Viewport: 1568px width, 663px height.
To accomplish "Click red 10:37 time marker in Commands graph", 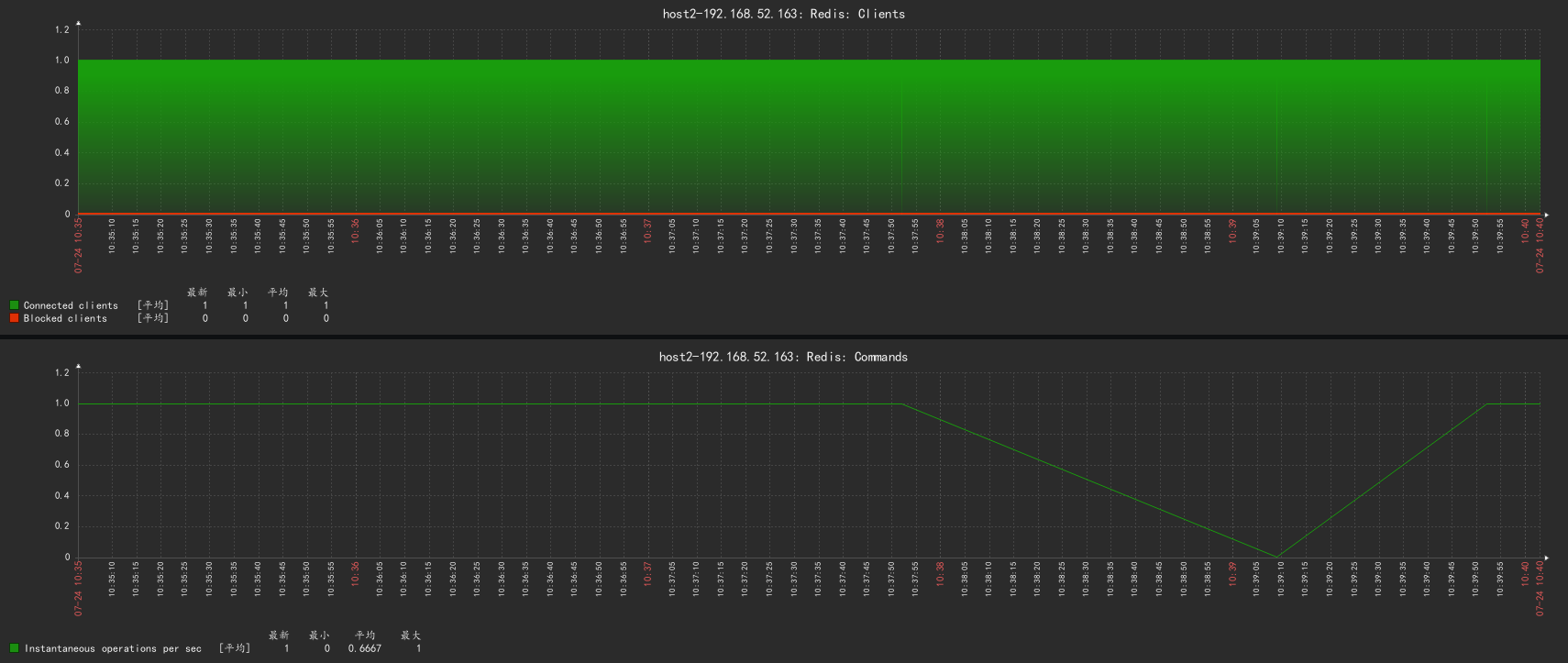I will click(648, 573).
